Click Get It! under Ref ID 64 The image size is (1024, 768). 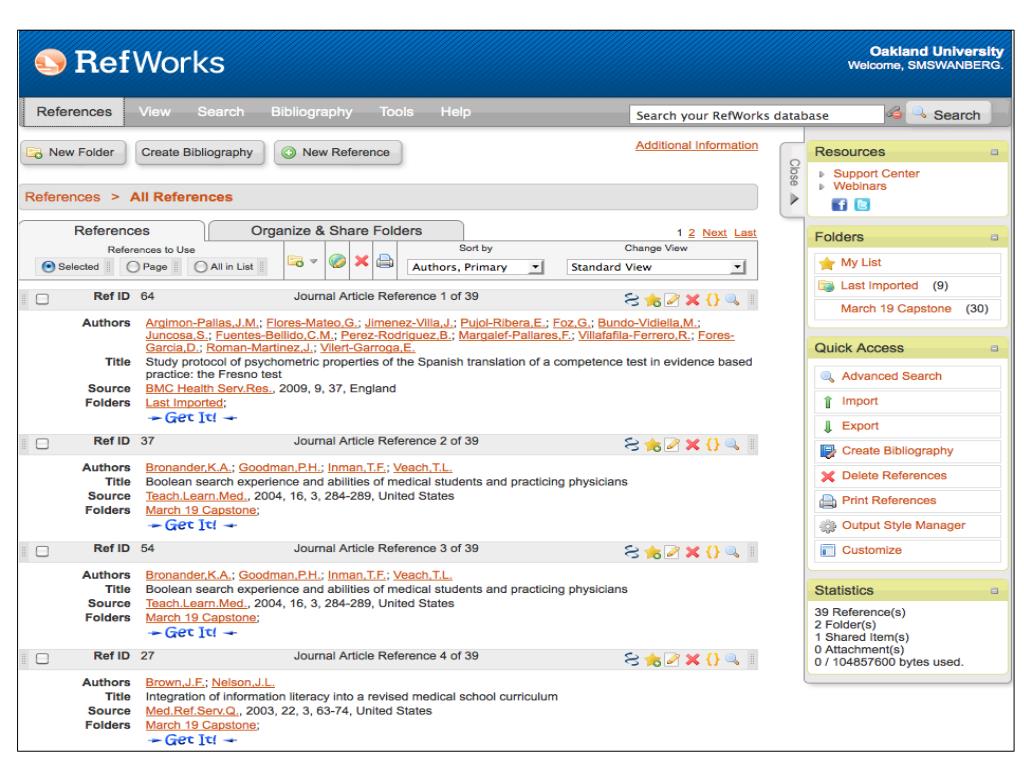click(x=192, y=417)
